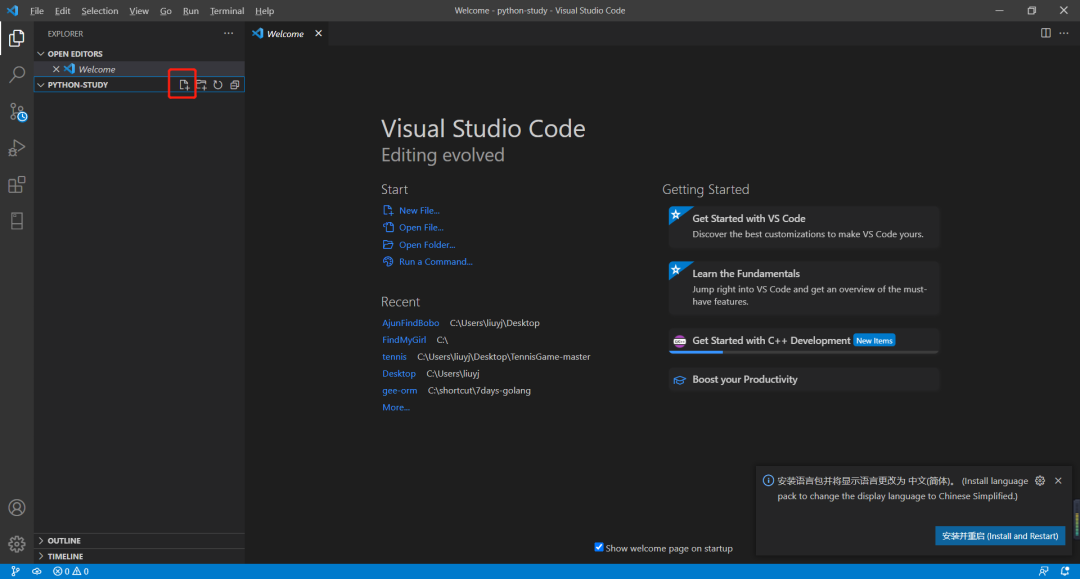1080x579 pixels.
Task: Open the Accounts icon in activity bar
Action: pyautogui.click(x=17, y=508)
